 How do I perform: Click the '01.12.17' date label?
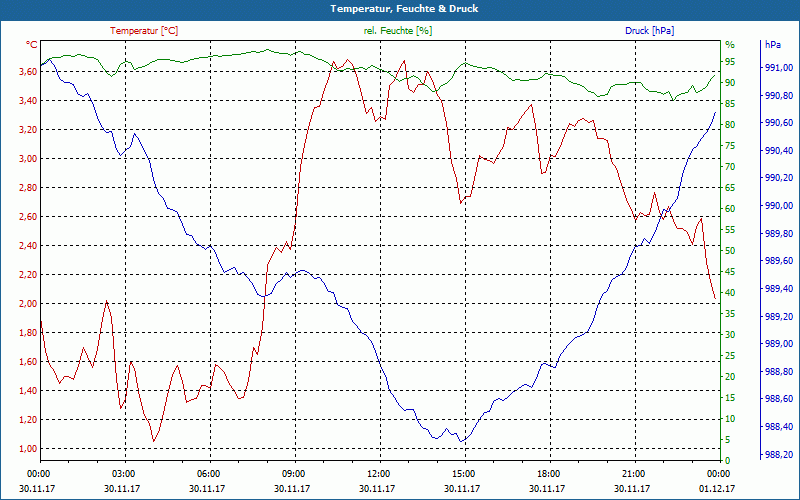[x=718, y=489]
